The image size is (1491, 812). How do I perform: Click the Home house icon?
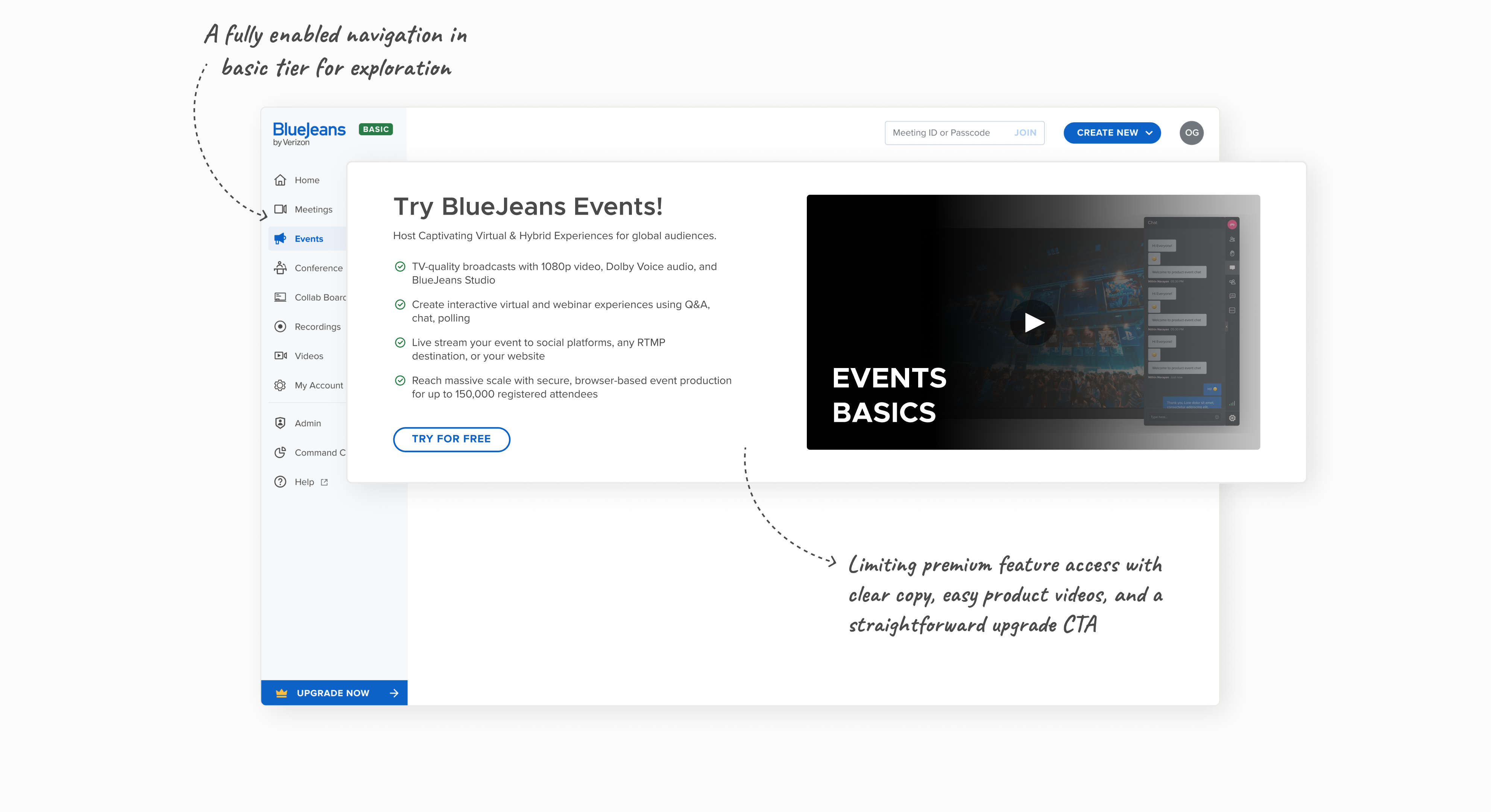280,180
